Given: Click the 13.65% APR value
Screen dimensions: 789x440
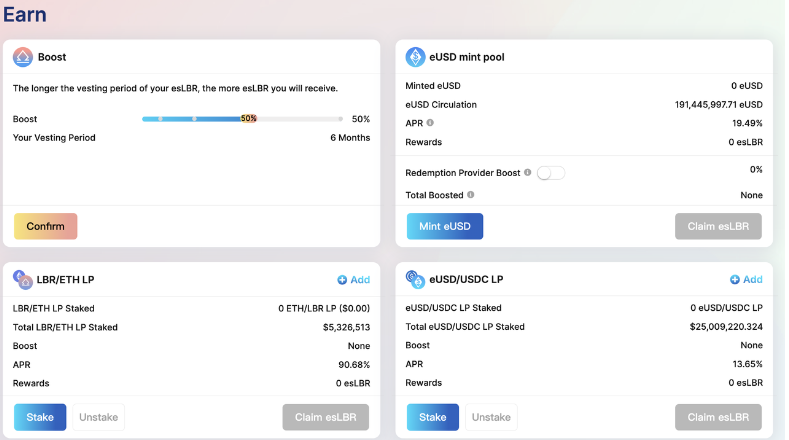Looking at the screenshot, I should point(747,364).
